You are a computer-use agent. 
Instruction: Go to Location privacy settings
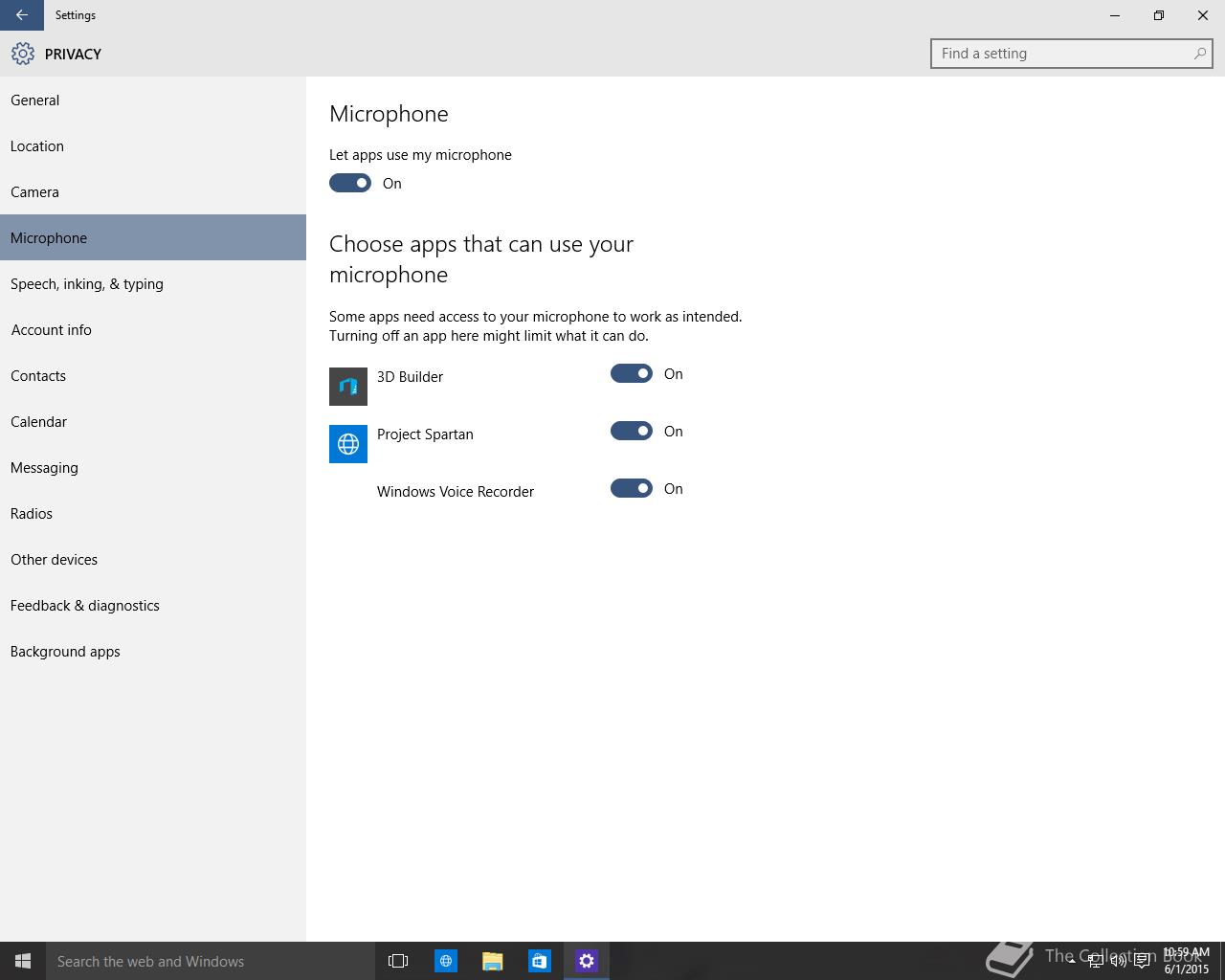[x=153, y=145]
